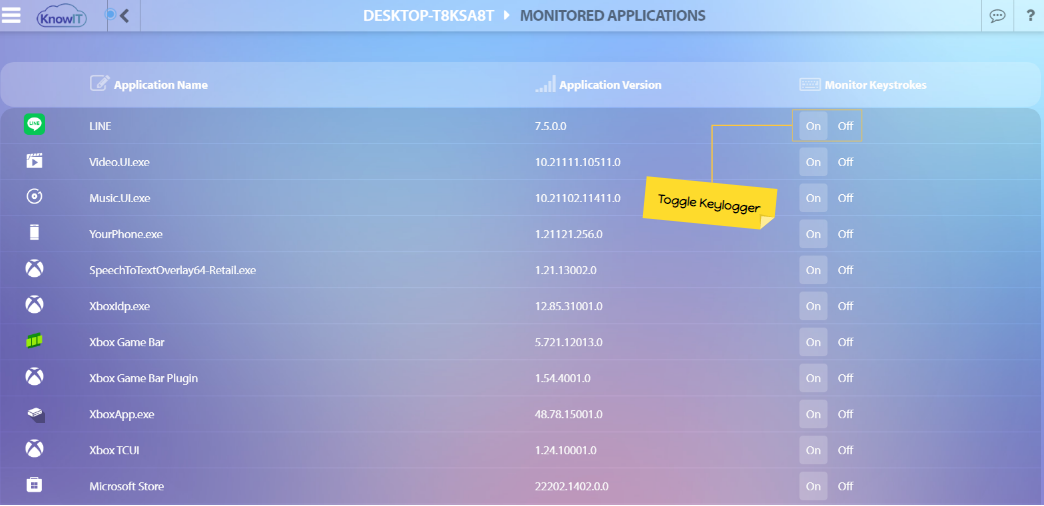
Task: Select Off for YourPhone.exe
Action: pos(846,234)
